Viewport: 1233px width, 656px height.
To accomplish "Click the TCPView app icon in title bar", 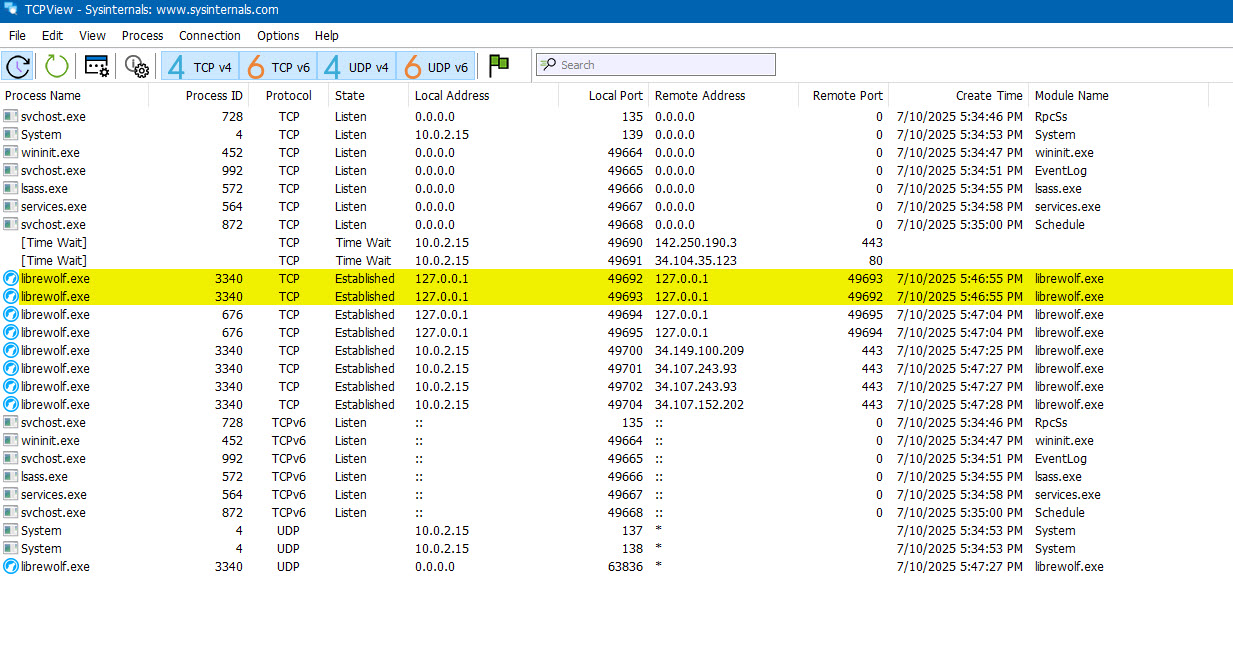I will coord(11,11).
